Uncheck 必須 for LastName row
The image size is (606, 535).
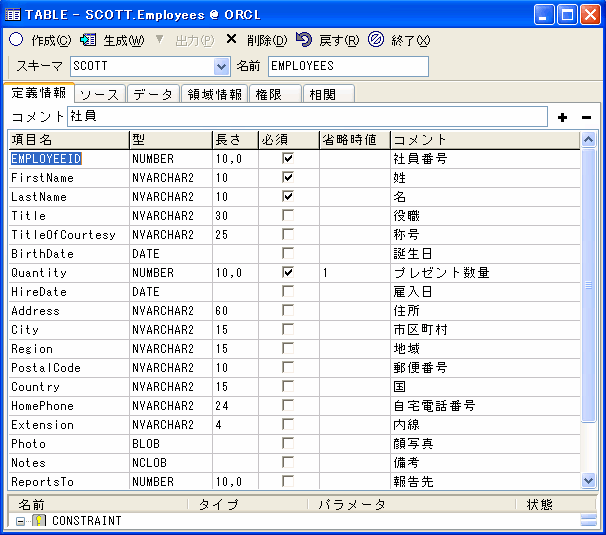coord(288,196)
